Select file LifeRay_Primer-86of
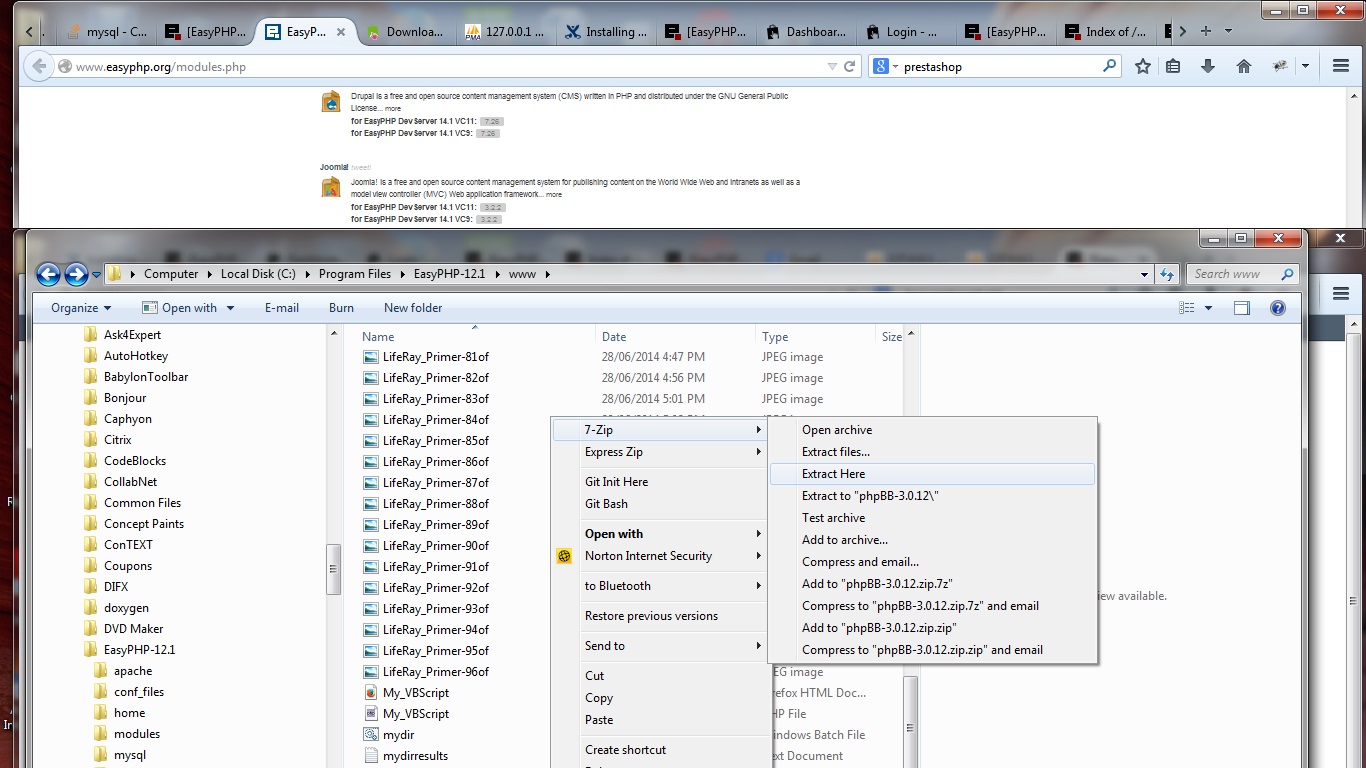Screen dimensions: 1366x768 coord(436,462)
